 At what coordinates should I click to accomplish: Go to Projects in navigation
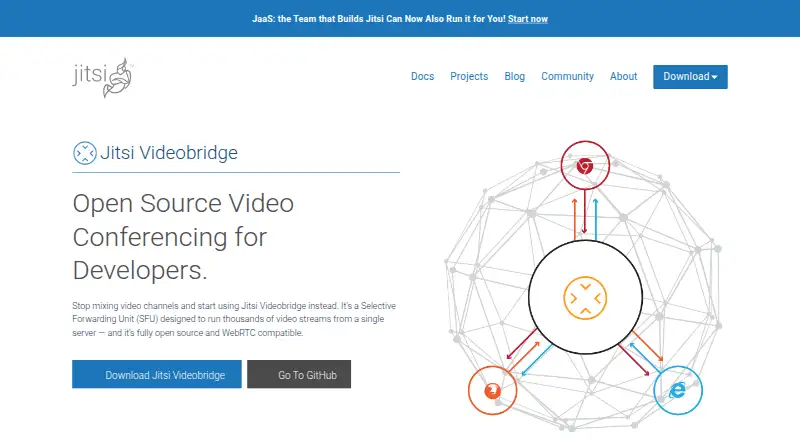tap(469, 76)
